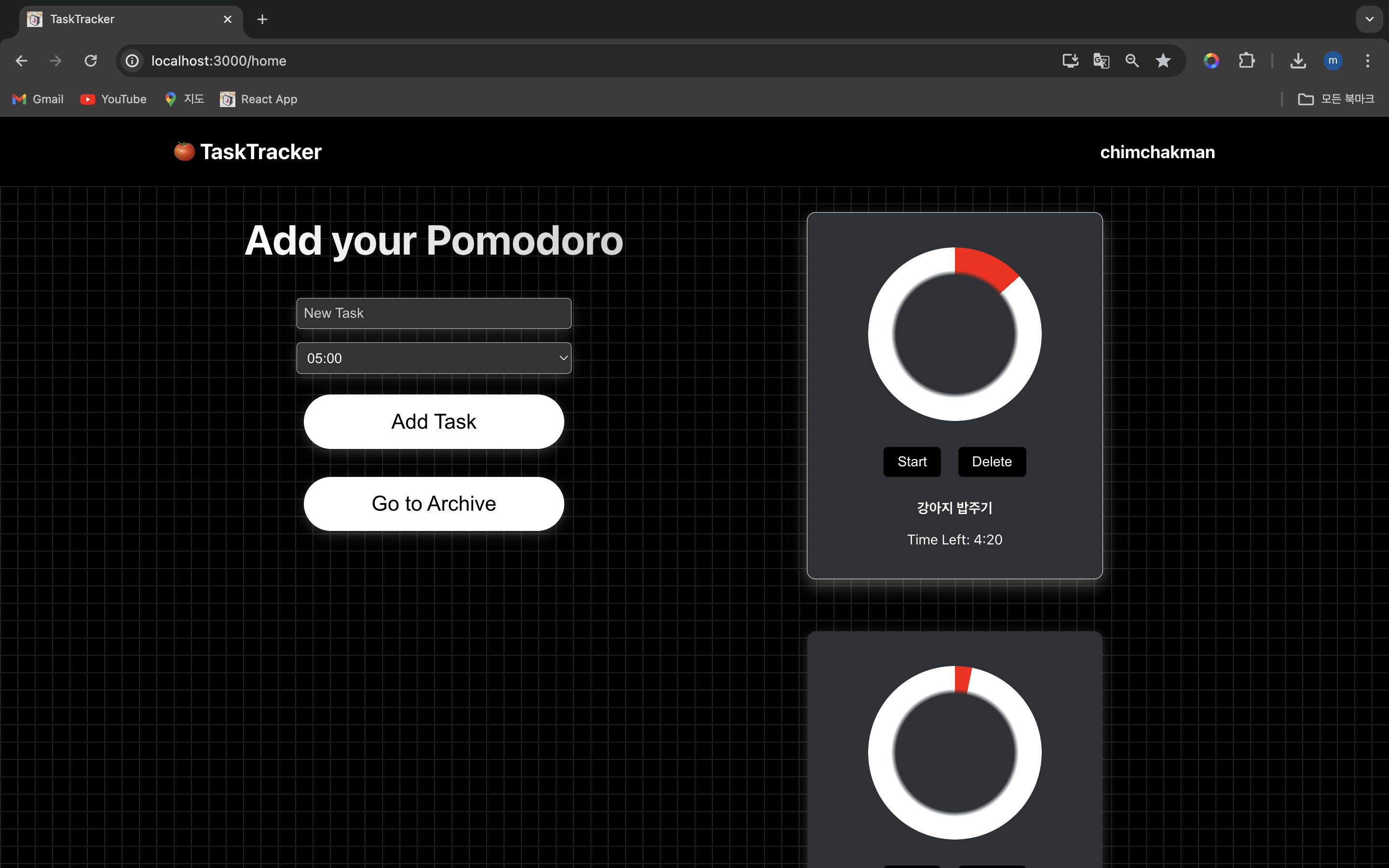Reload the page with refresh icon
Screen dimensions: 1389x868
pos(91,61)
